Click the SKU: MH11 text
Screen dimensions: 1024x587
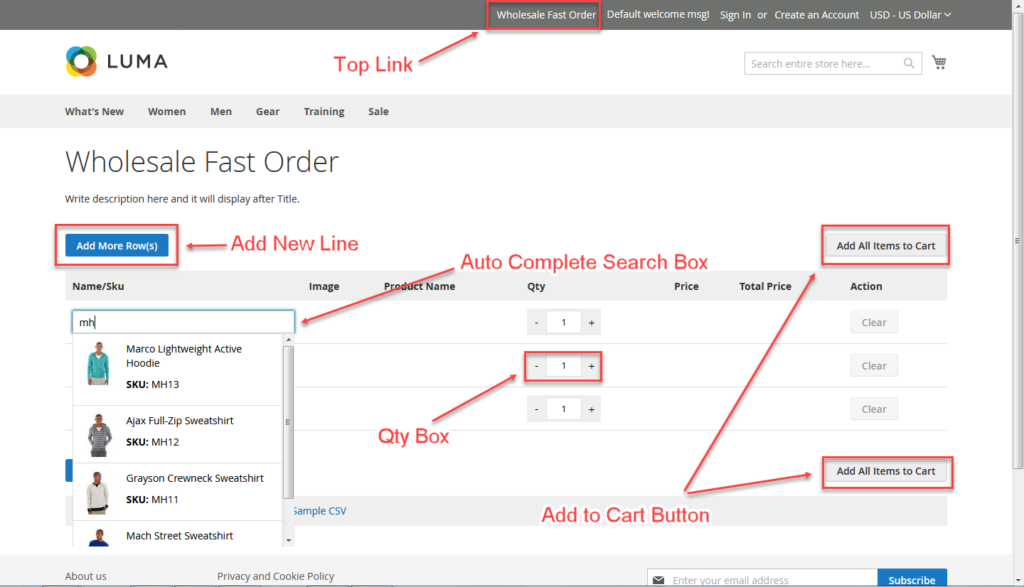click(x=152, y=500)
